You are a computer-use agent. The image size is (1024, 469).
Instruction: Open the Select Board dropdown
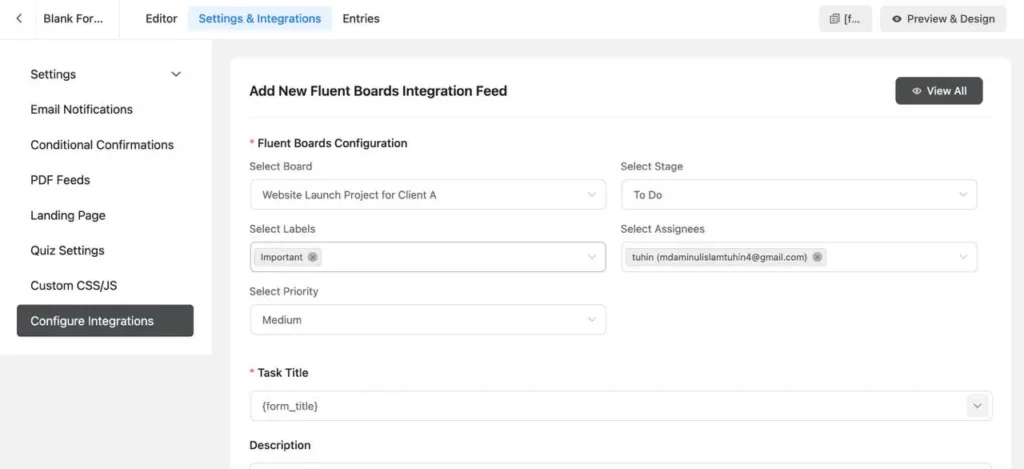(428, 195)
